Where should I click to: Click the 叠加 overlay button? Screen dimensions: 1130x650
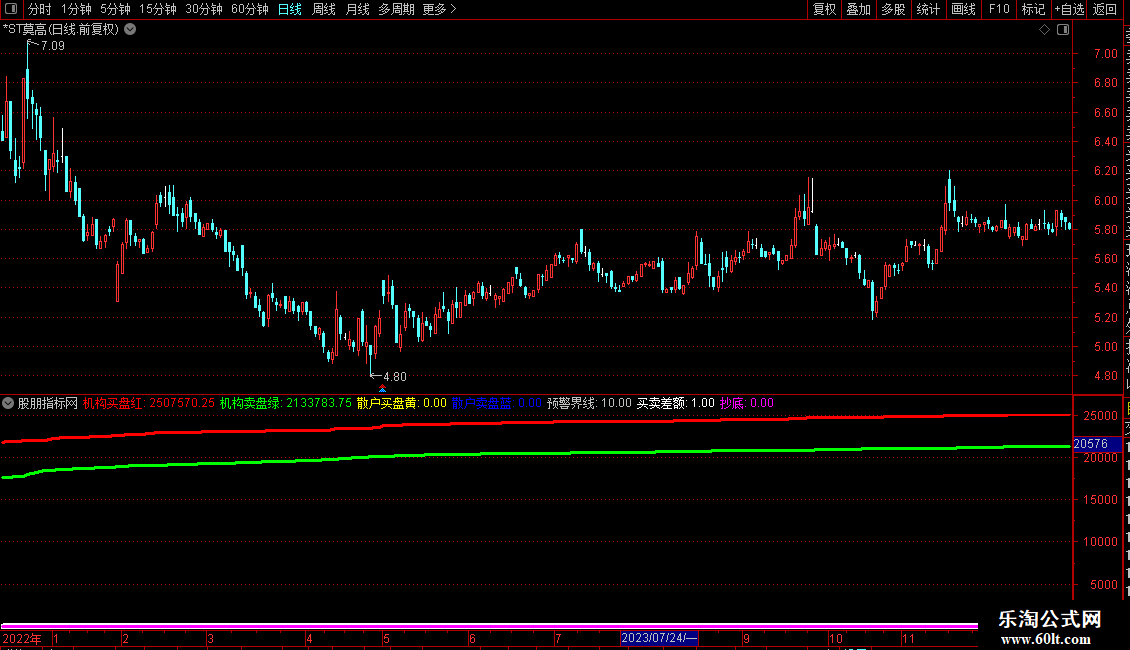(858, 9)
